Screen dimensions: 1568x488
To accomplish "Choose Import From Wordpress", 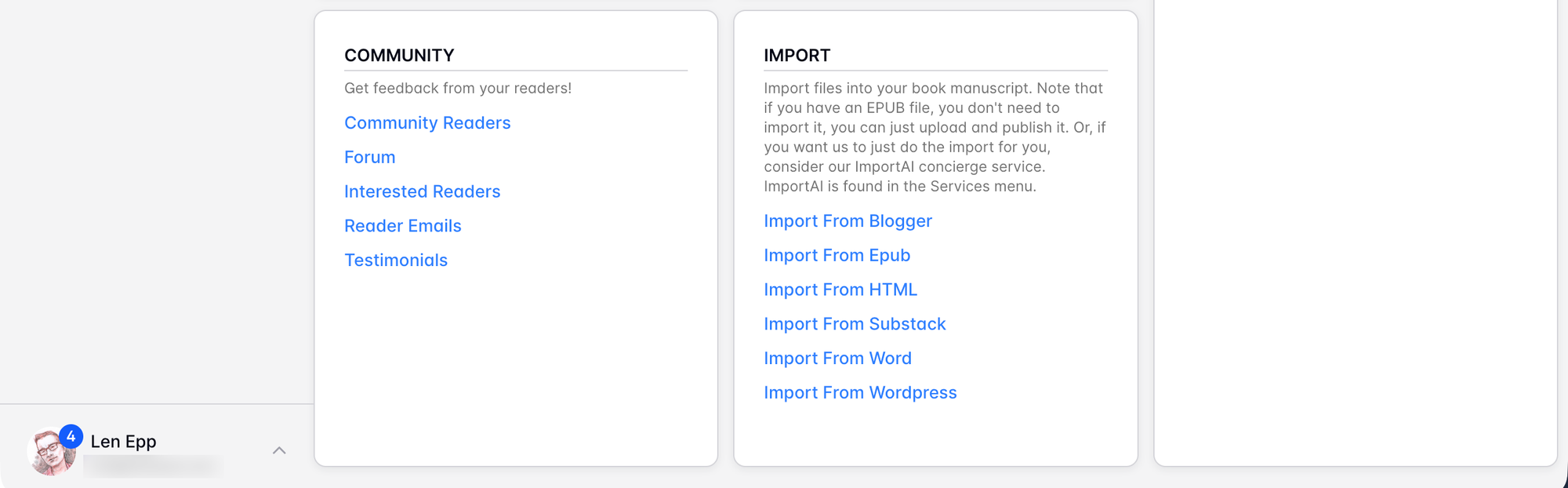I will tap(860, 392).
